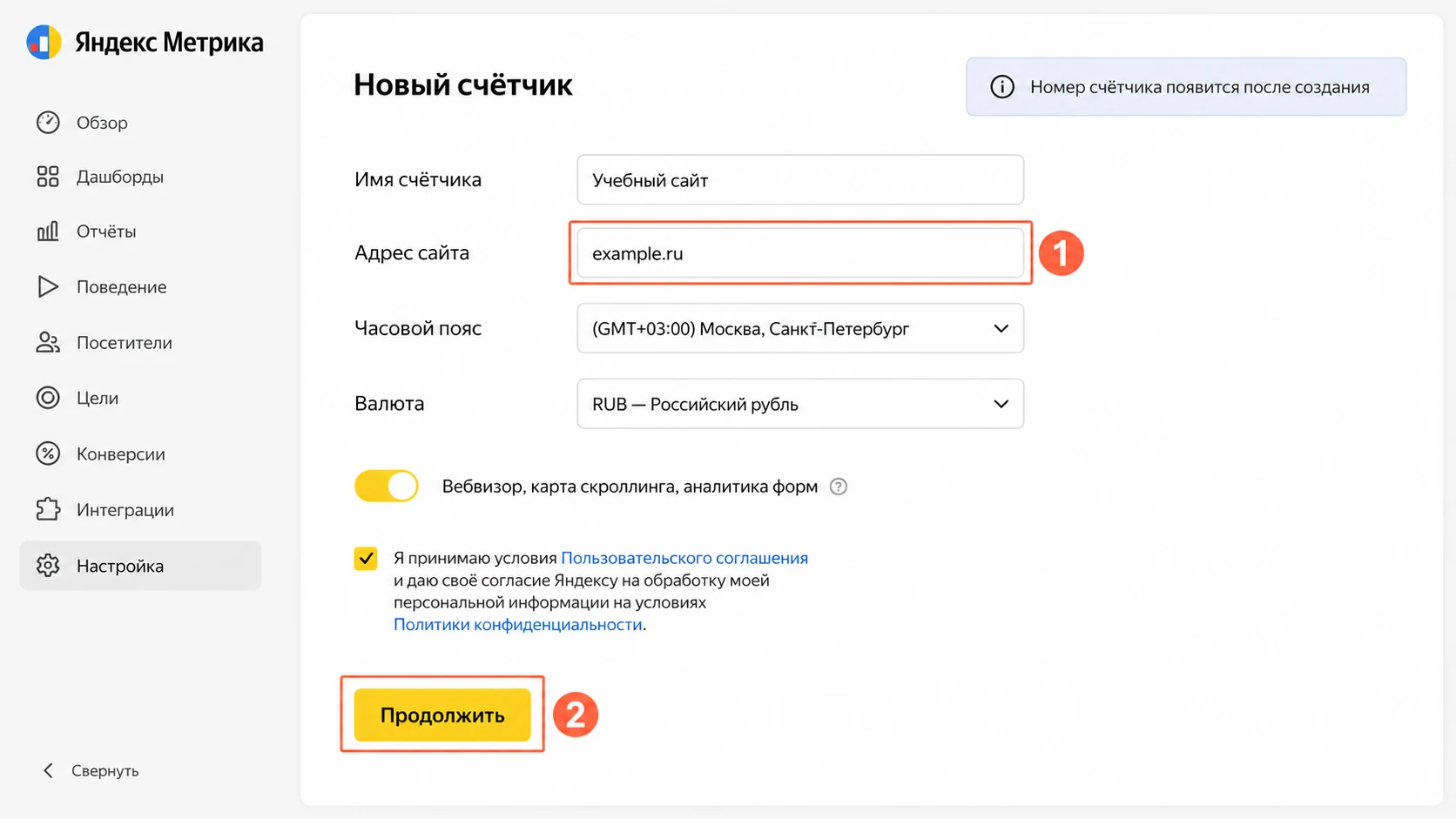Click the Часовой пояс label
Viewport: 1456px width, 819px height.
pyautogui.click(x=418, y=328)
